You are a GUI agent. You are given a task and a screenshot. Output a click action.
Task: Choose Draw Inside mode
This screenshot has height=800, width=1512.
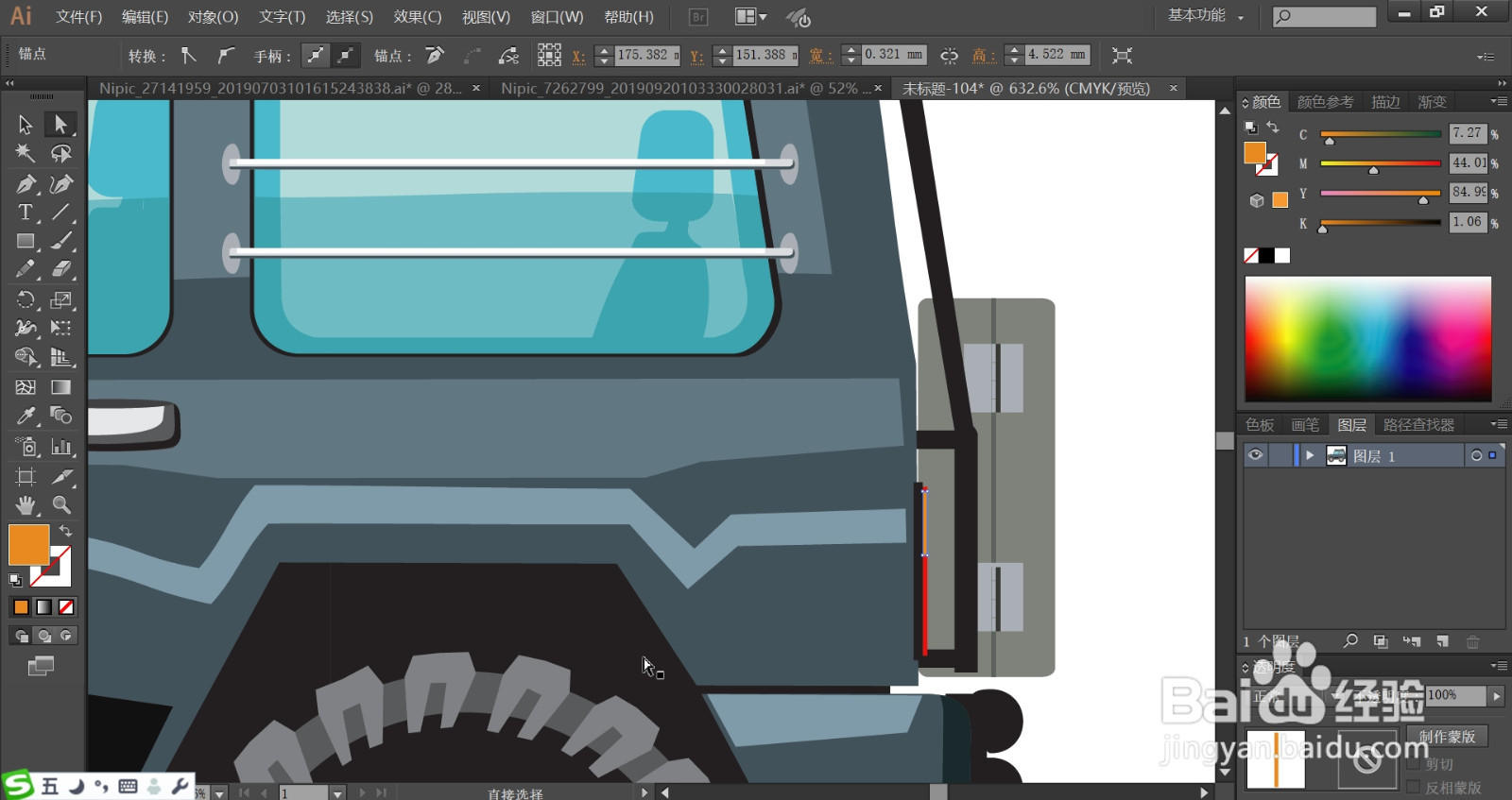[x=66, y=636]
